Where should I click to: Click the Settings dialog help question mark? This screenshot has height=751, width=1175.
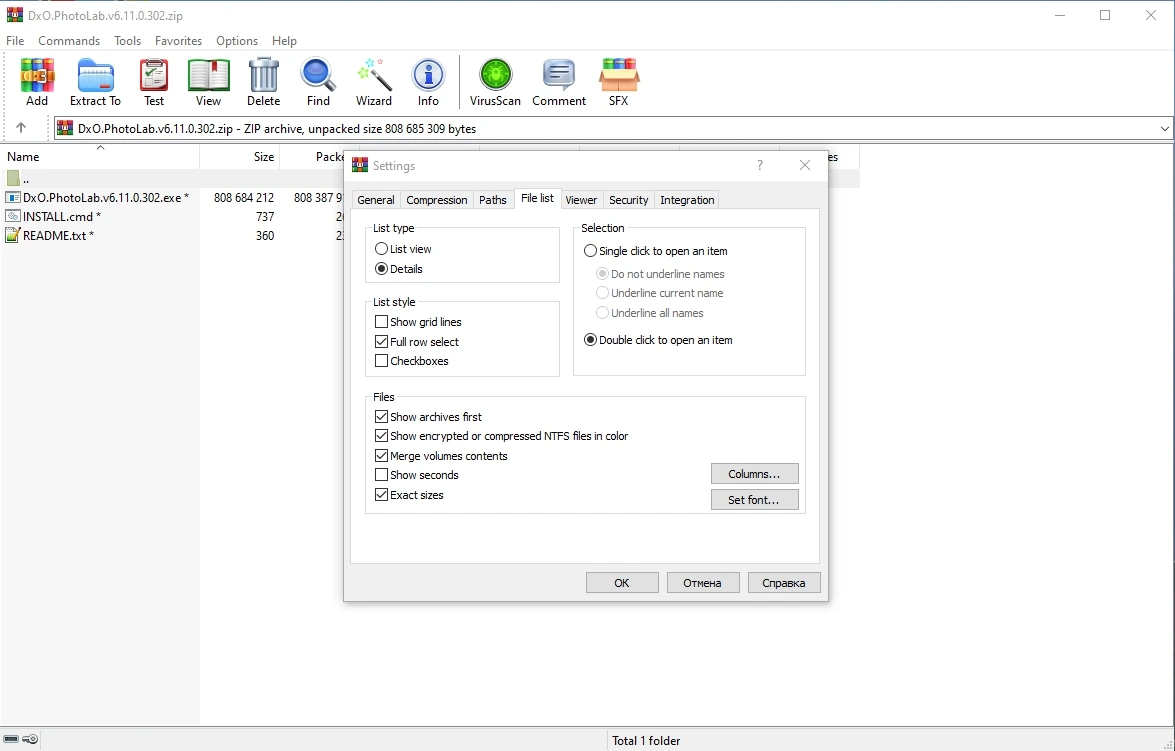tap(760, 165)
